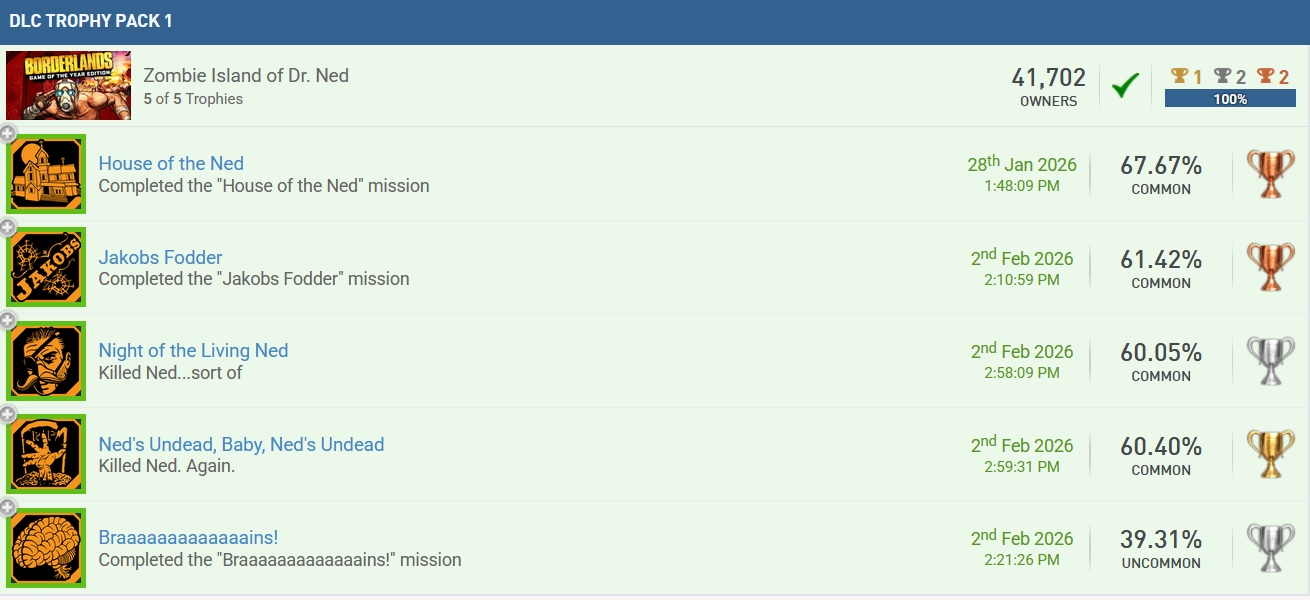The height and width of the screenshot is (600, 1310).
Task: Open the Night of the Living Ned link
Action: tap(193, 351)
